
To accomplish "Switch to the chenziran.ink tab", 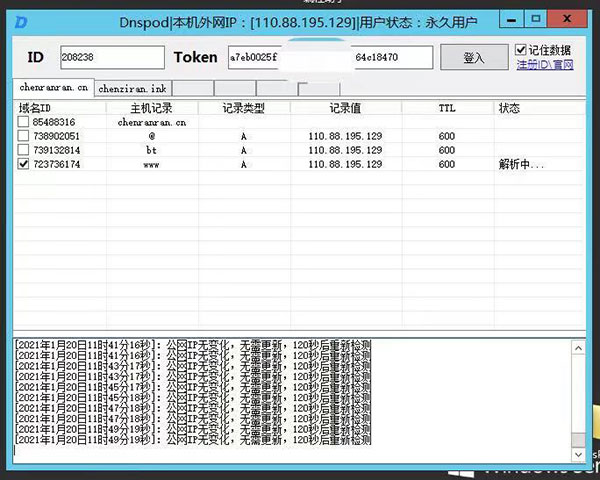I will point(132,89).
